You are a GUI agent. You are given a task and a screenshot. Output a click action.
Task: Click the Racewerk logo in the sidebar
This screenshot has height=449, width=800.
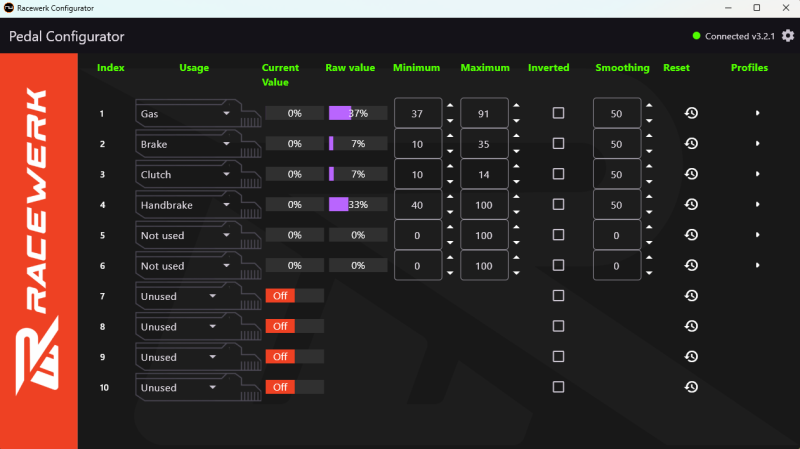click(37, 242)
